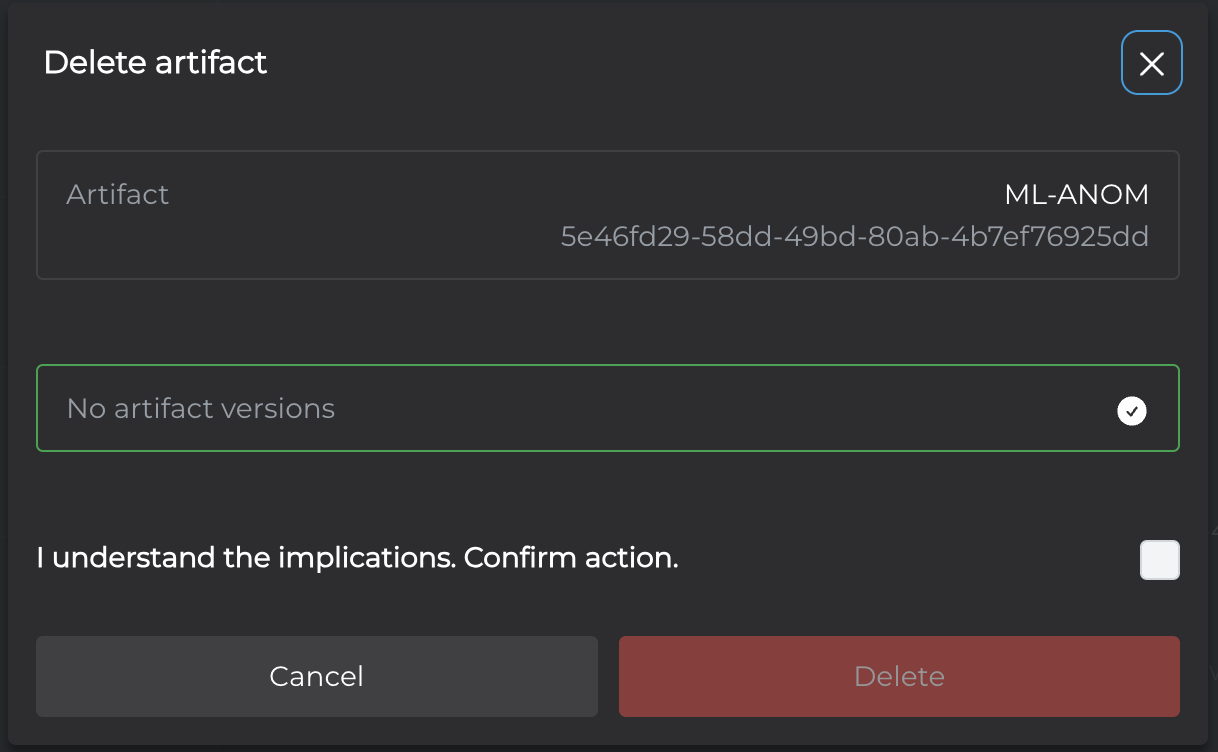Click the 'No artifact versions' text

(201, 408)
